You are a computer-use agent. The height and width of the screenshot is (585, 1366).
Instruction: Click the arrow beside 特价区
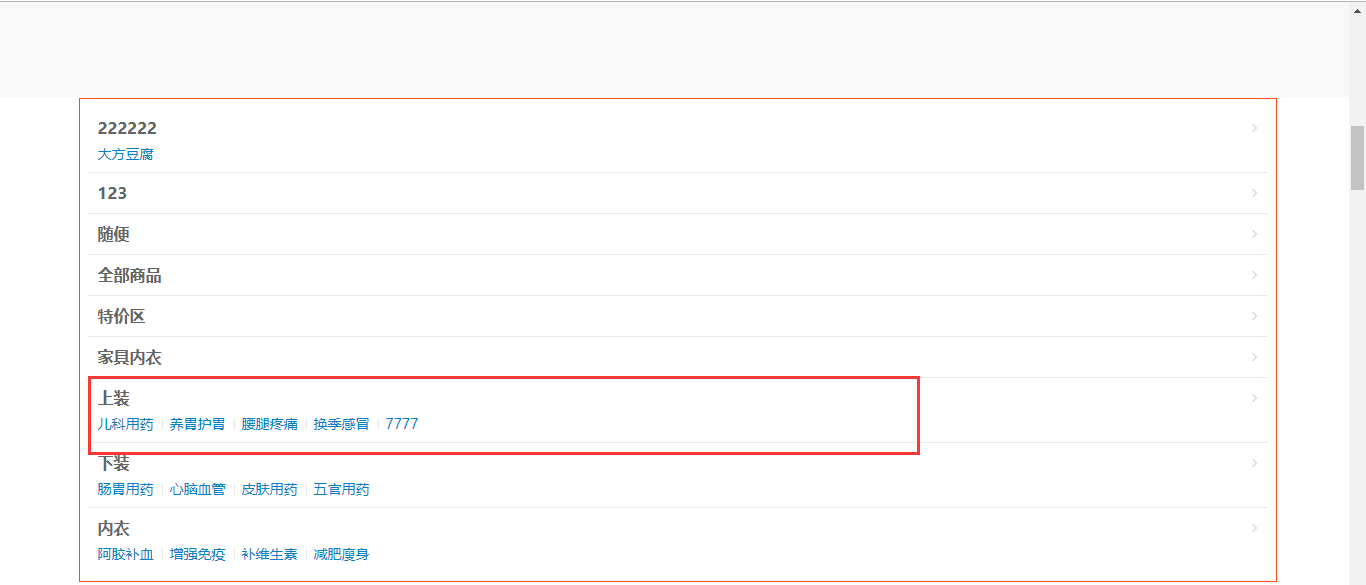coord(1254,316)
